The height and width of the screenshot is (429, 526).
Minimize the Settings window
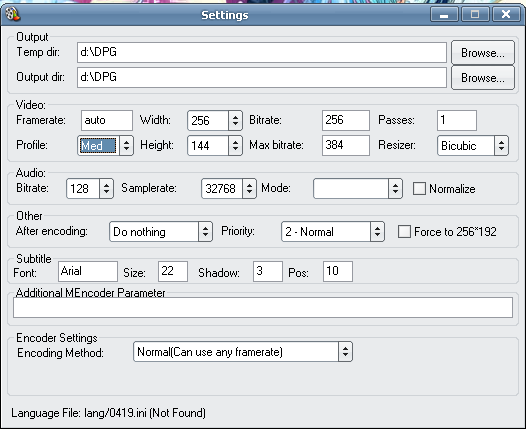(444, 14)
